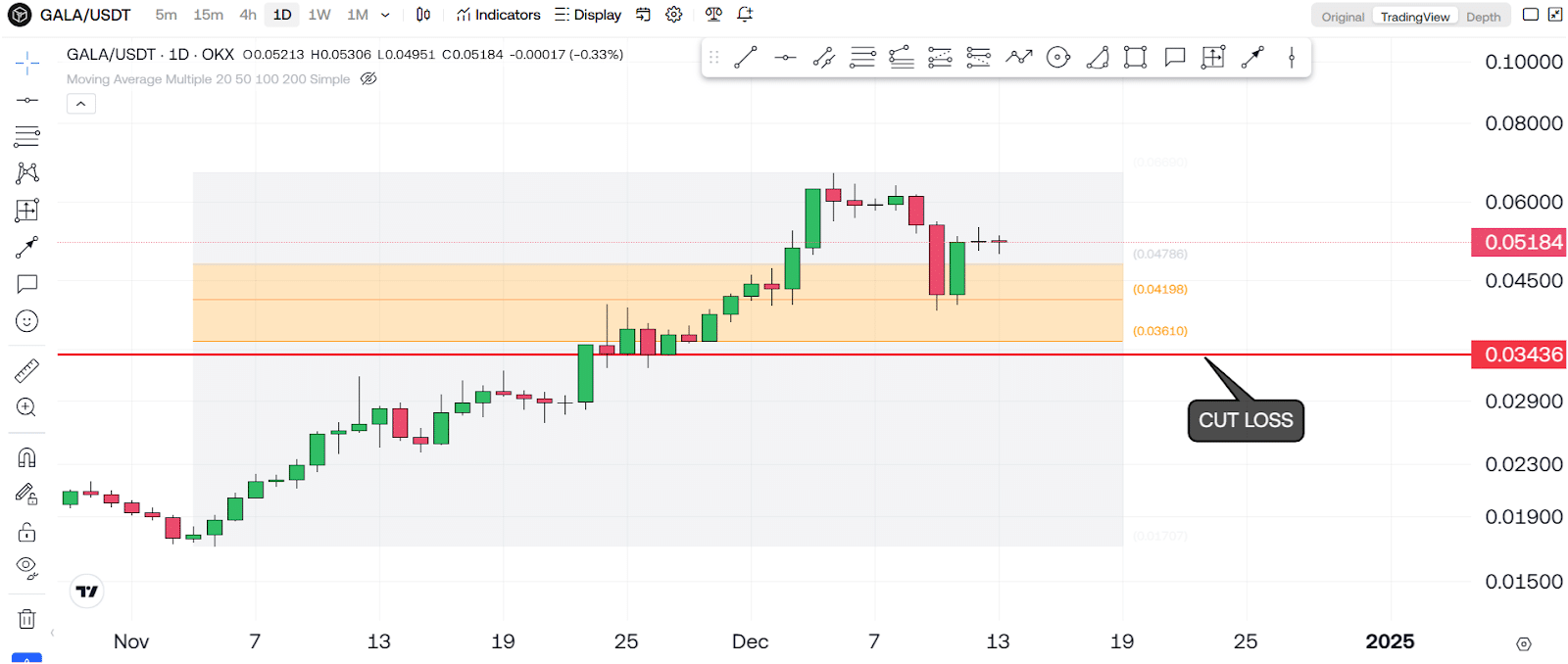
Task: Toggle stay in drawing mode pencil-lock
Action: click(x=27, y=495)
